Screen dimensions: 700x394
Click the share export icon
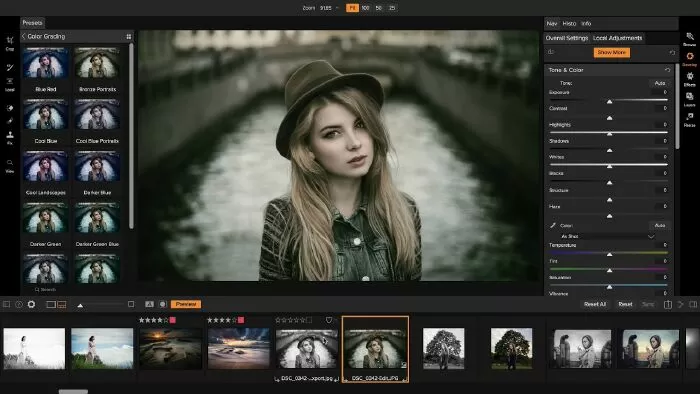668,304
